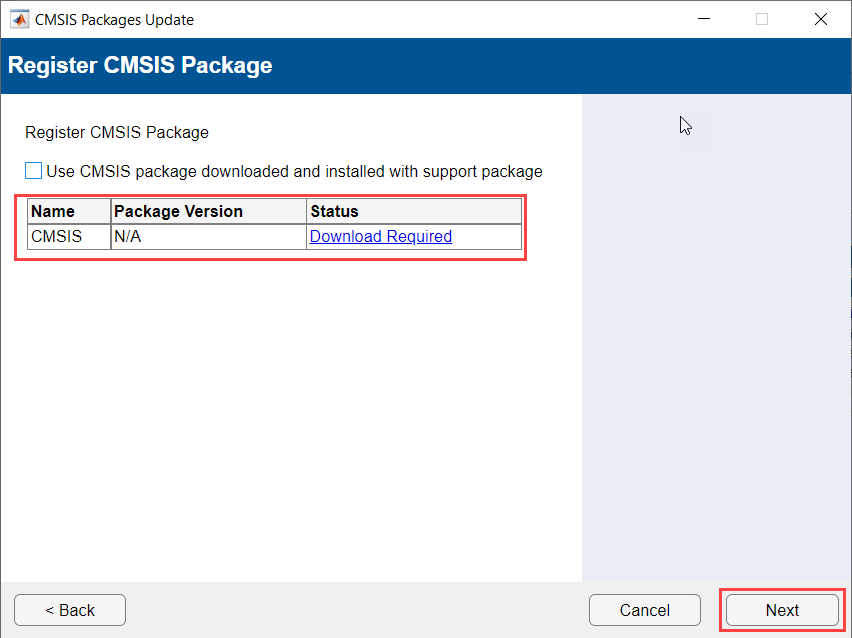Open the Download Required link
The width and height of the screenshot is (852, 638).
pos(381,237)
